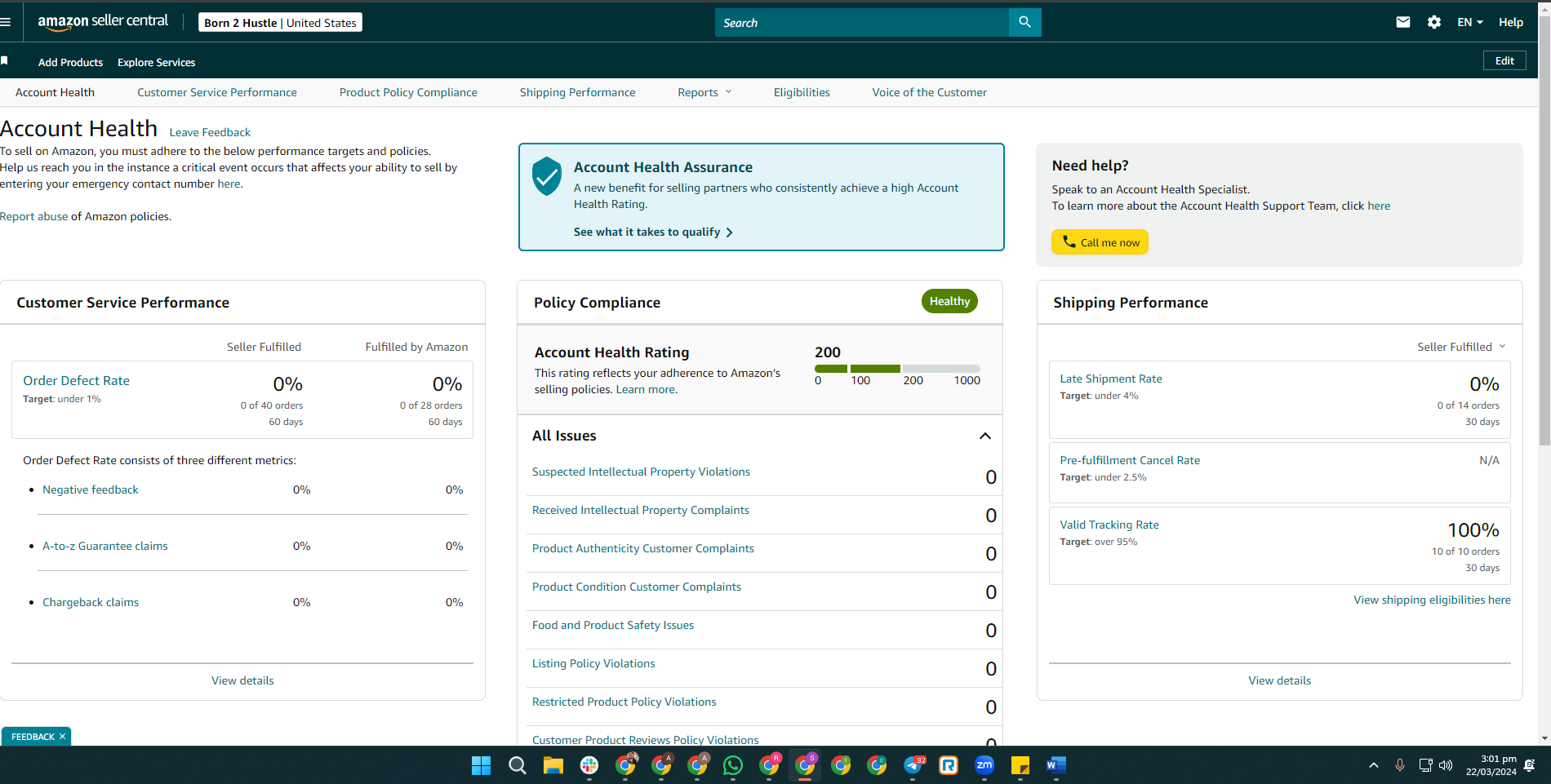Click the See what it takes to qualify chevron
The height and width of the screenshot is (784, 1551).
click(729, 233)
